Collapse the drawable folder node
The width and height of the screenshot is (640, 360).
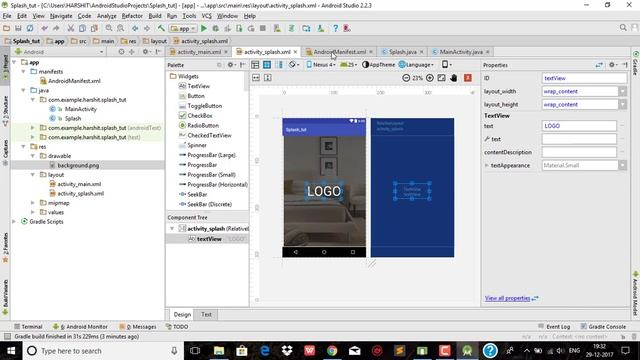(x=33, y=156)
